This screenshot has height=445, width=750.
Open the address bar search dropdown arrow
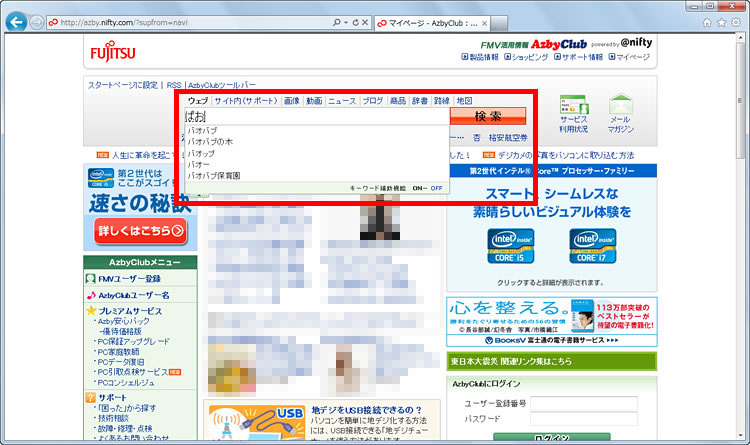345,22
